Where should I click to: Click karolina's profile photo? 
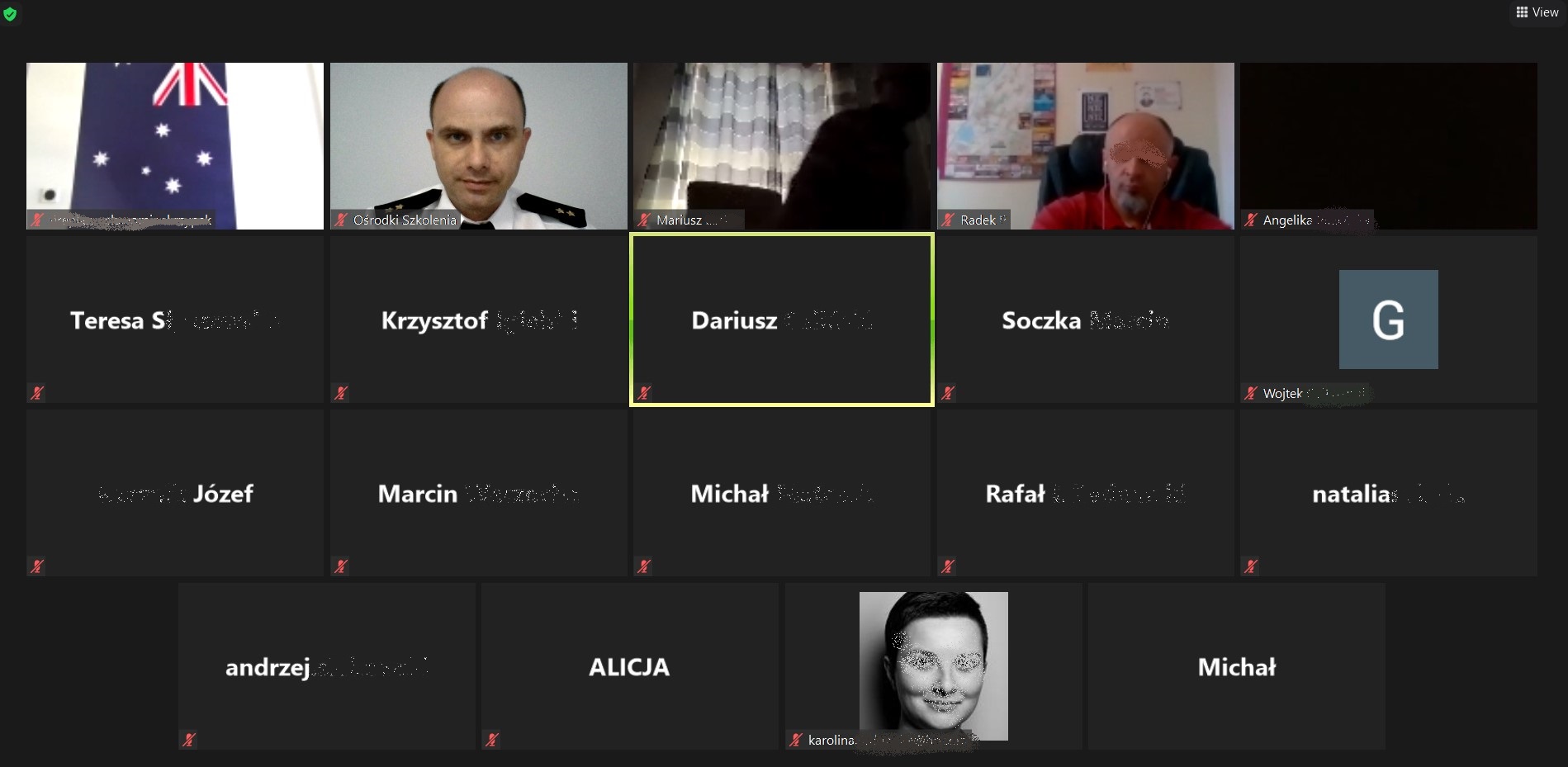pos(933,665)
